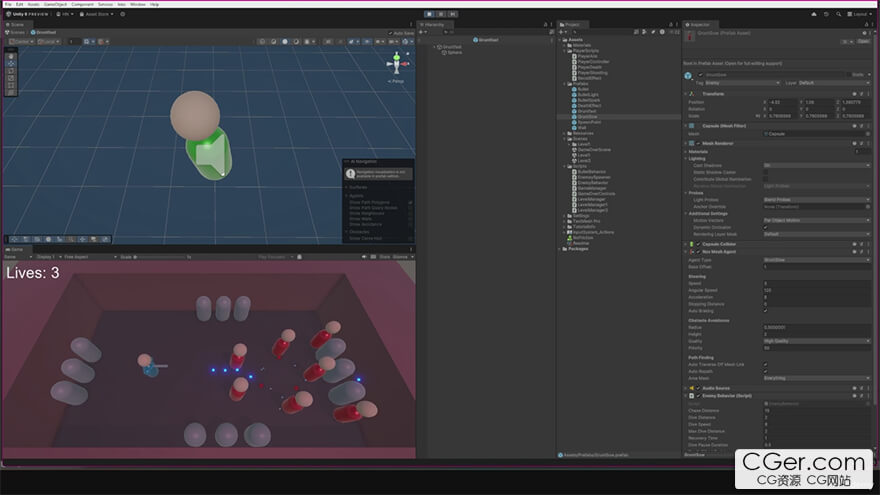Image resolution: width=880 pixels, height=495 pixels.
Task: Open the File menu
Action: 8,4
